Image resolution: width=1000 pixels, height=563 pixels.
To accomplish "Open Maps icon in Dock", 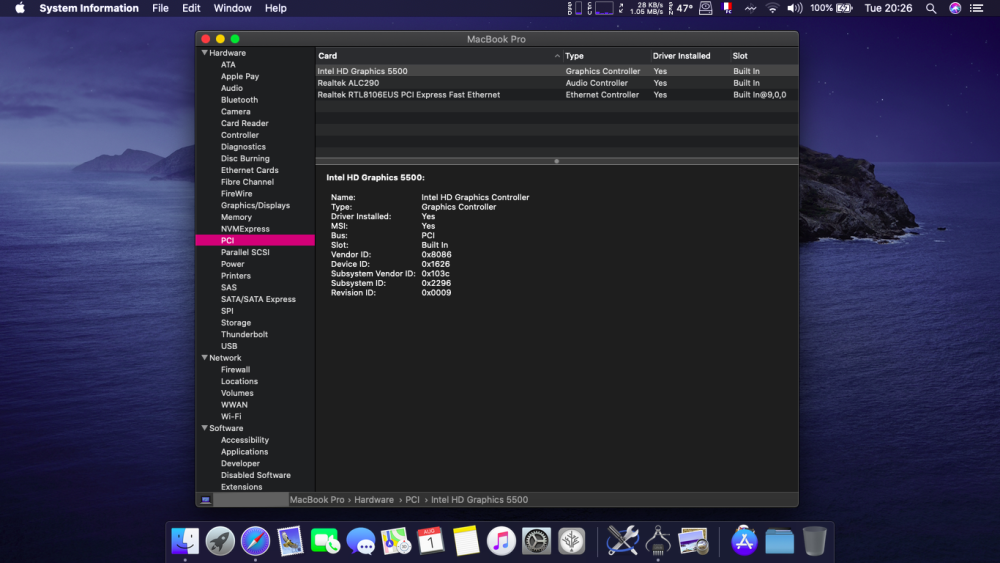I will tap(396, 541).
